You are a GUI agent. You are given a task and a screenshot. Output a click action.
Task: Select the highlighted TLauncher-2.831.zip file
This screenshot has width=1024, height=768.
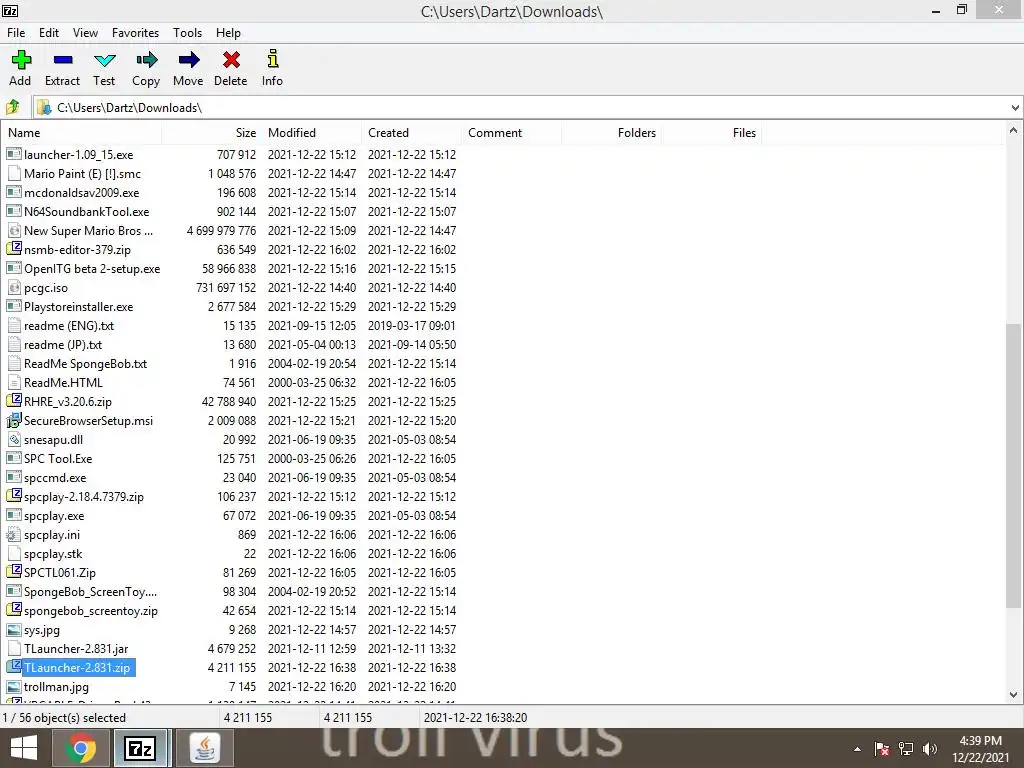coord(77,667)
